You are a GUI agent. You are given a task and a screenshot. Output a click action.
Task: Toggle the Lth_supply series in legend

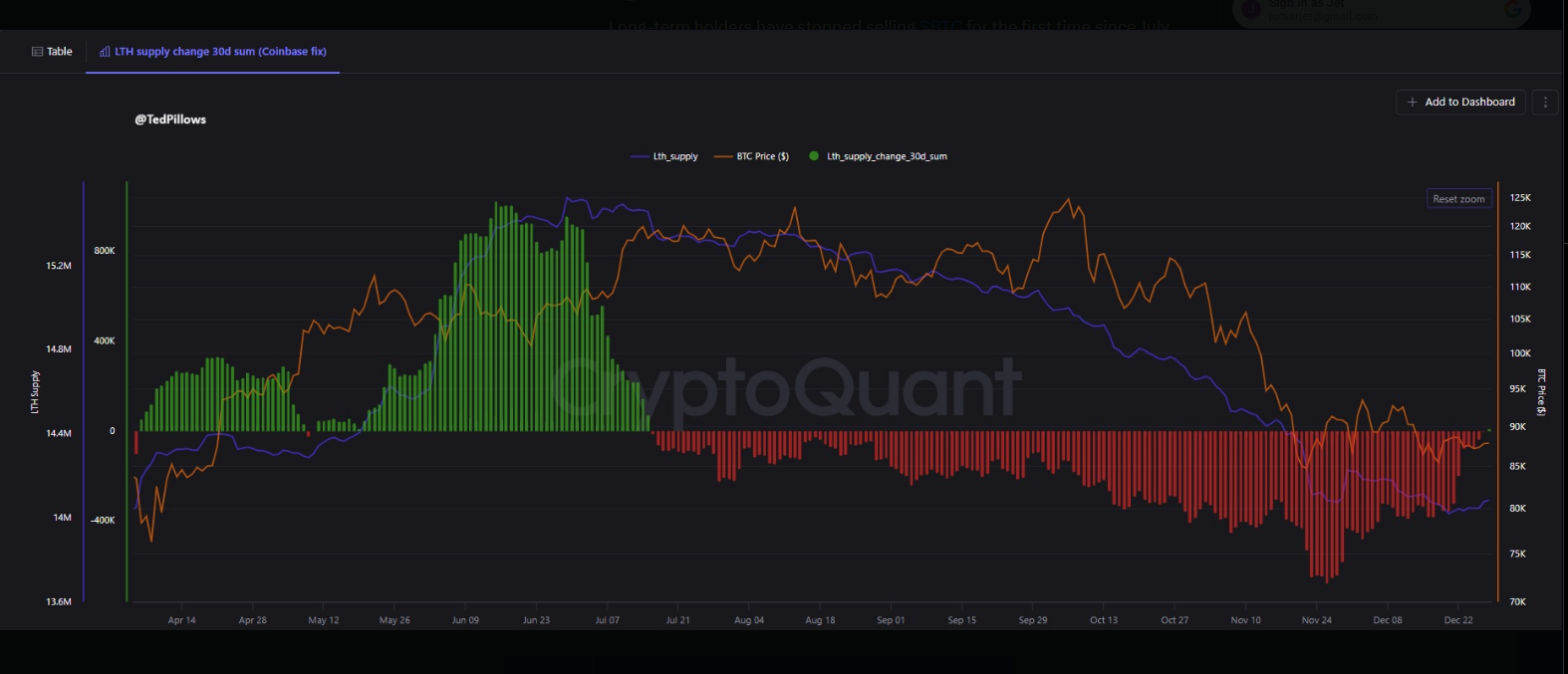click(675, 156)
